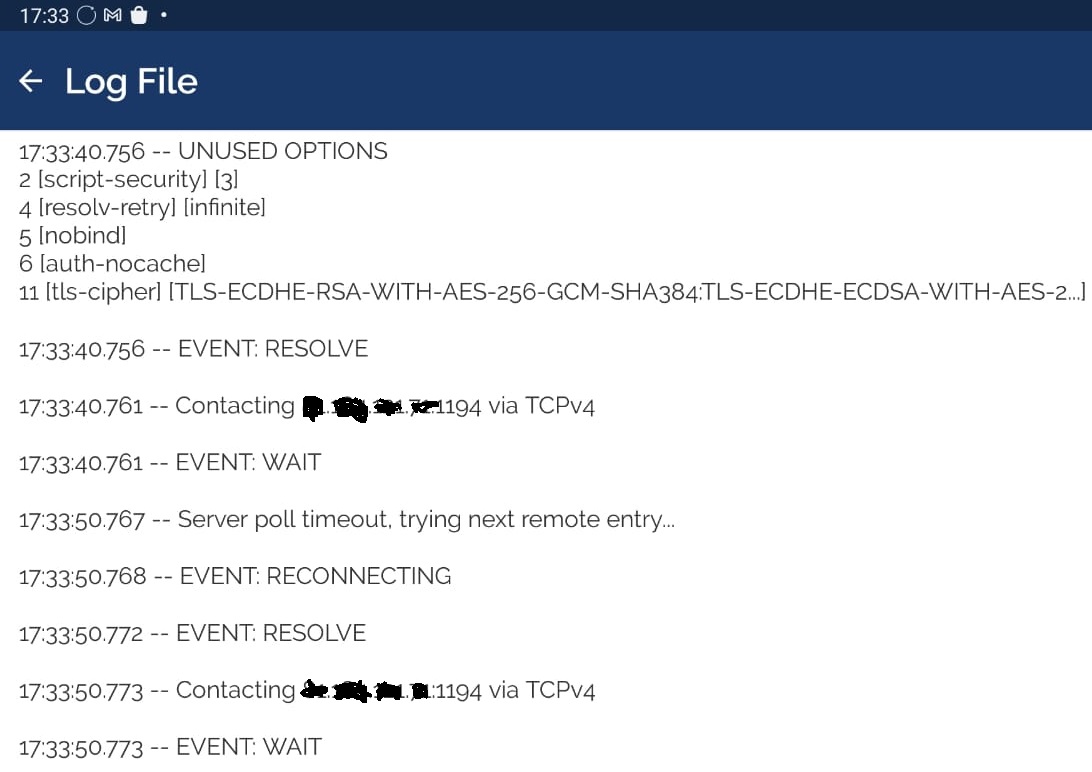Tap the shopping bag notification icon
Viewport: 1092px width, 772px height.
point(139,15)
